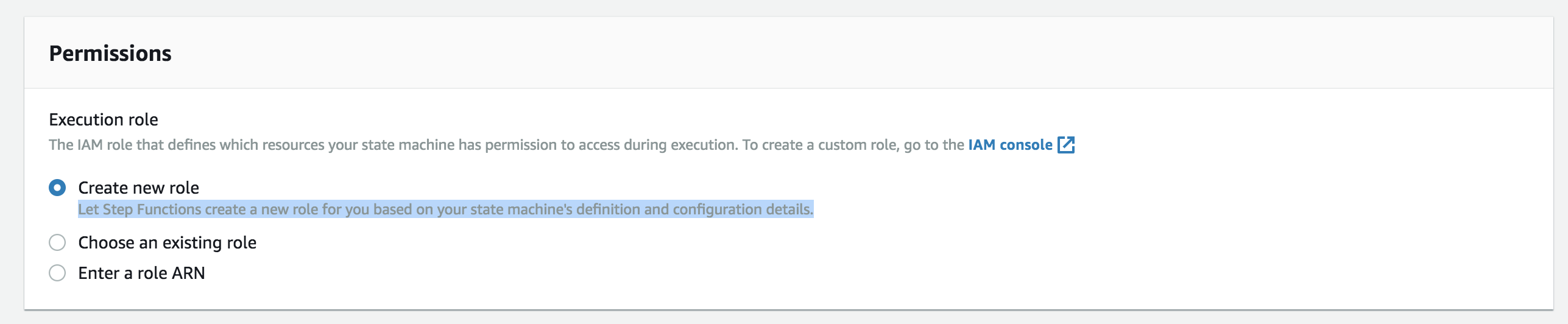Select the Create new role radio button
Image resolution: width=1568 pixels, height=324 pixels.
click(57, 188)
